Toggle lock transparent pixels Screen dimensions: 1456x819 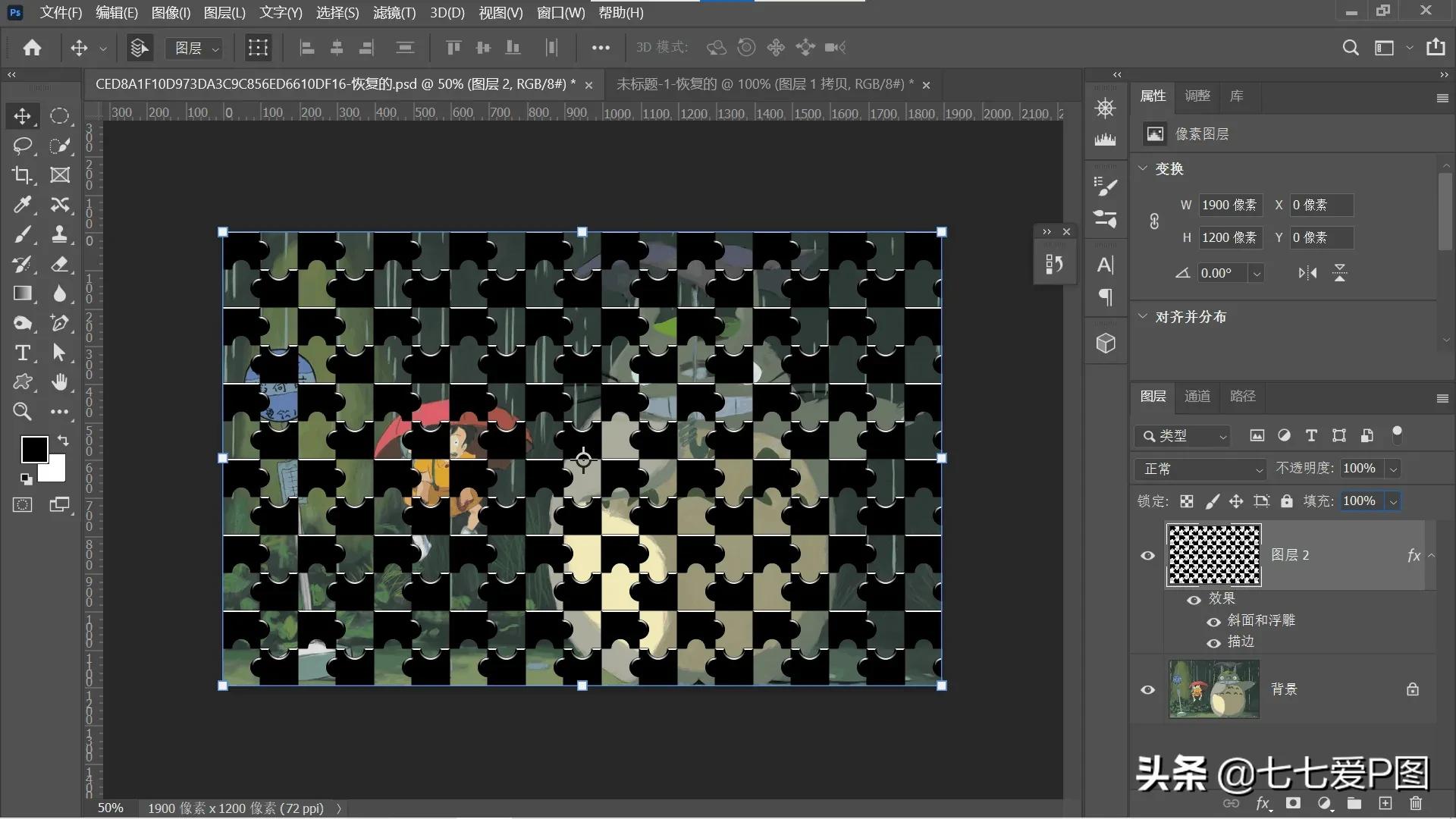[1187, 501]
